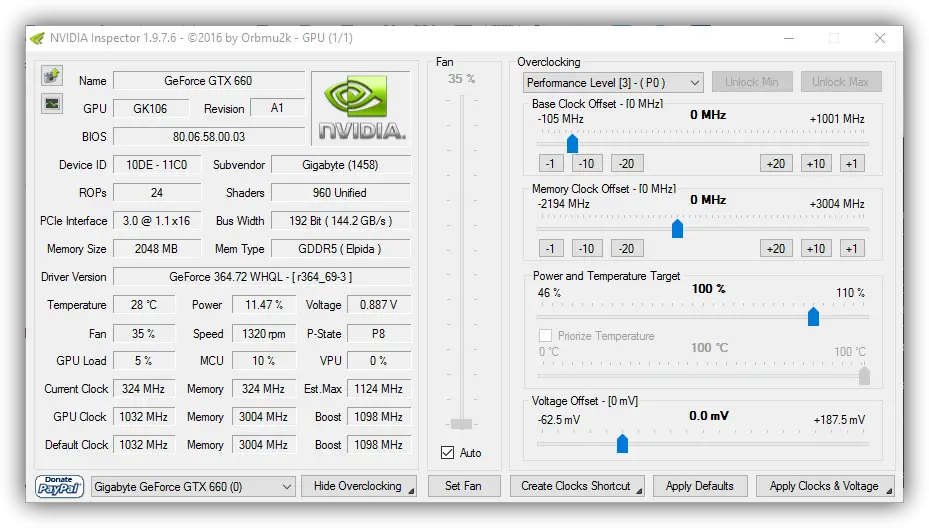This screenshot has height=528, width=929.
Task: Decrease Memory Clock Offset by 20
Action: click(x=626, y=248)
